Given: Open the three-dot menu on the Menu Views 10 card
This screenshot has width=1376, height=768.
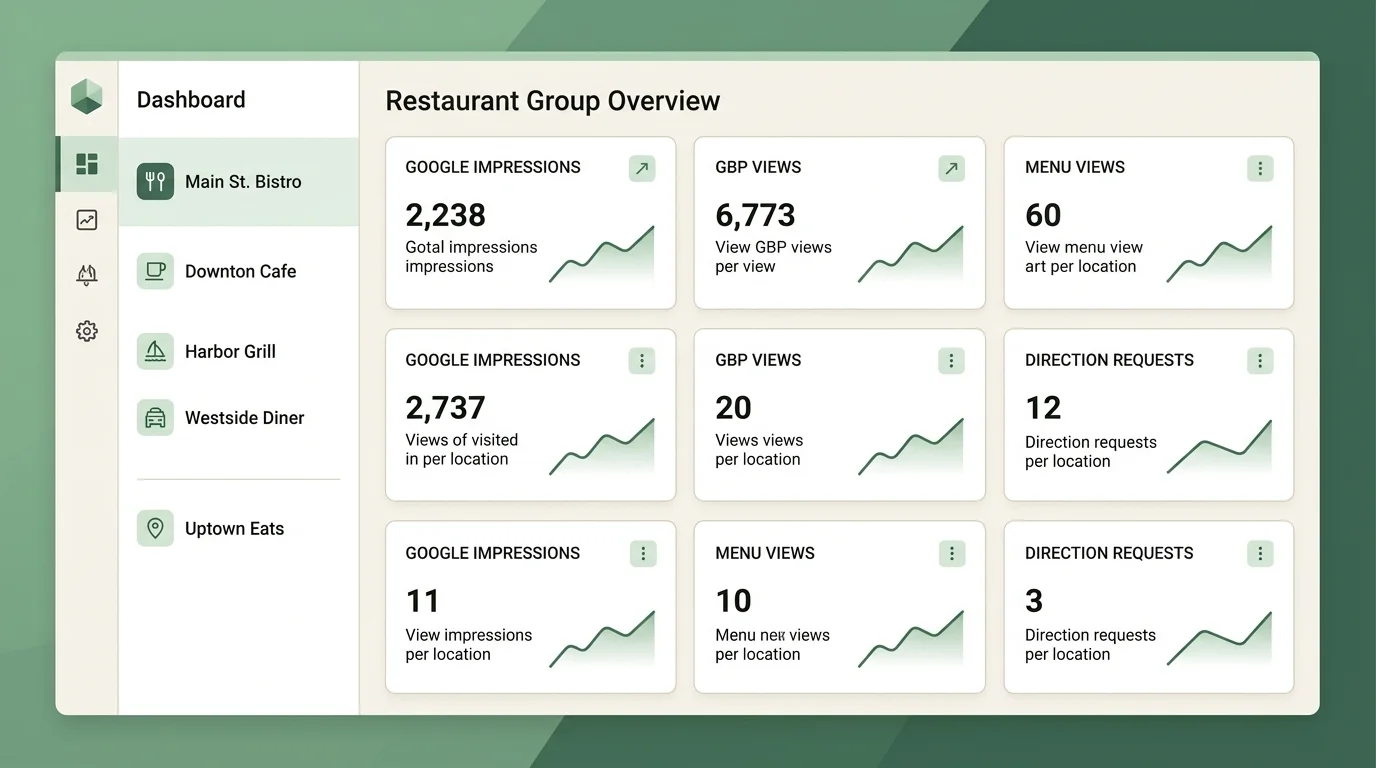Looking at the screenshot, I should coord(952,553).
